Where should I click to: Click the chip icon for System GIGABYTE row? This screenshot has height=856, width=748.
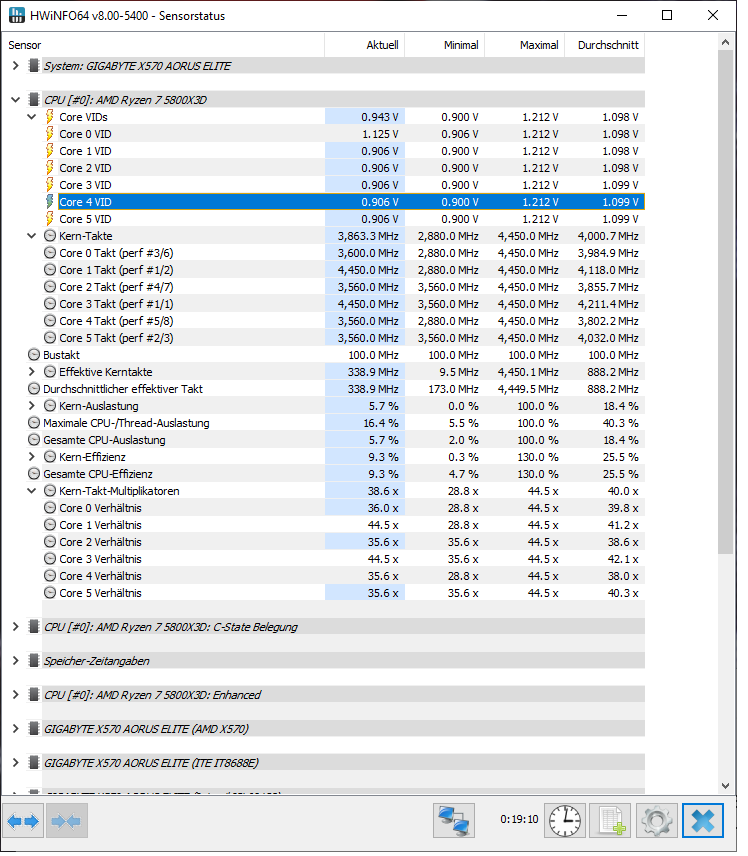pyautogui.click(x=34, y=67)
